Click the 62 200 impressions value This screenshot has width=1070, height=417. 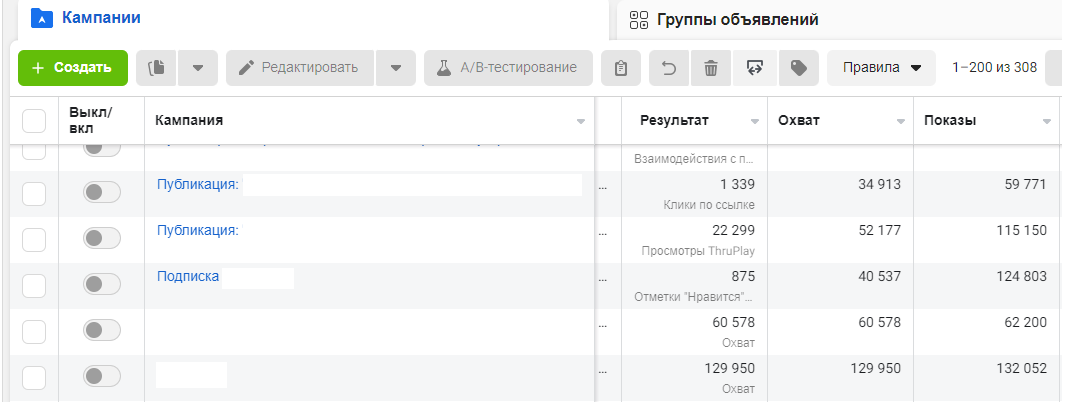point(1026,322)
